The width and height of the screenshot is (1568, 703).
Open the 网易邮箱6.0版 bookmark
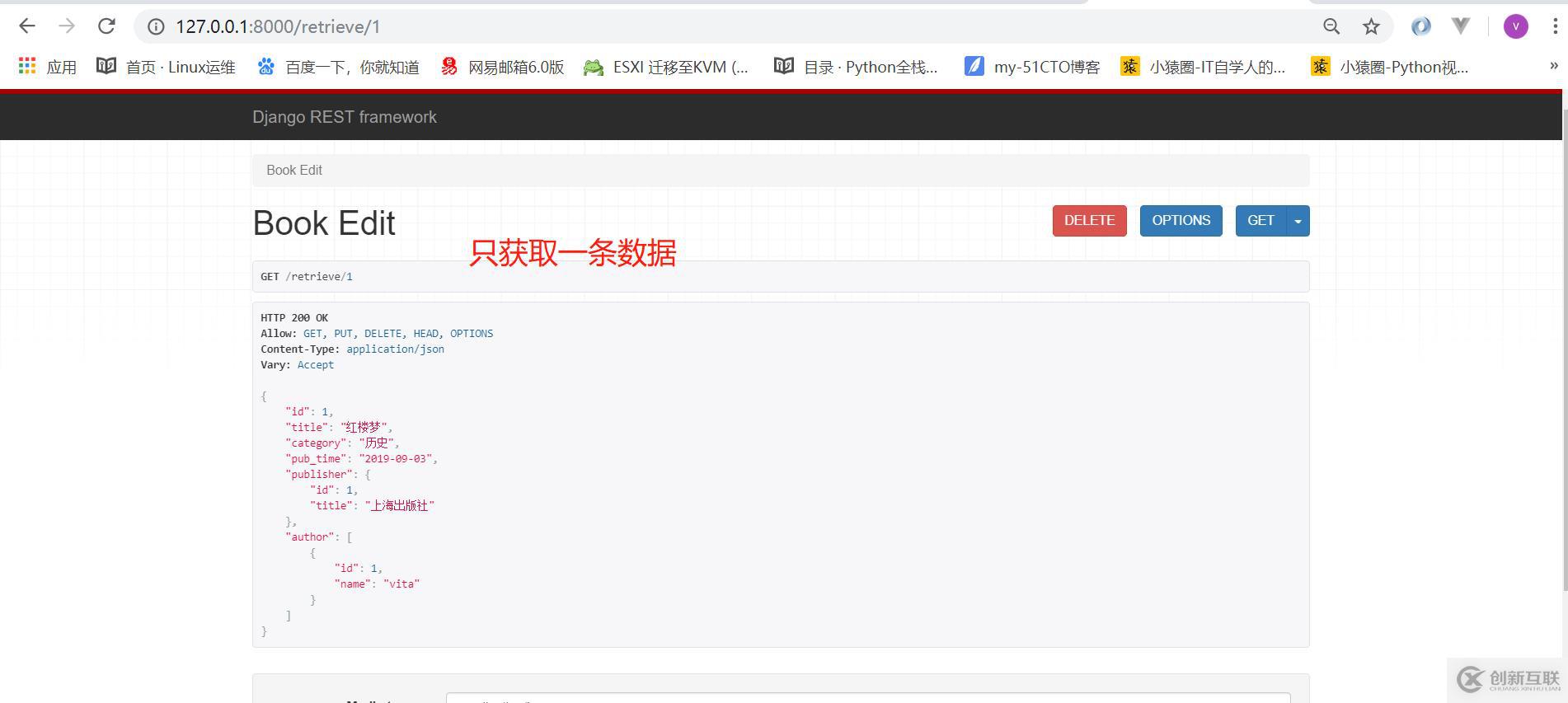(x=502, y=67)
